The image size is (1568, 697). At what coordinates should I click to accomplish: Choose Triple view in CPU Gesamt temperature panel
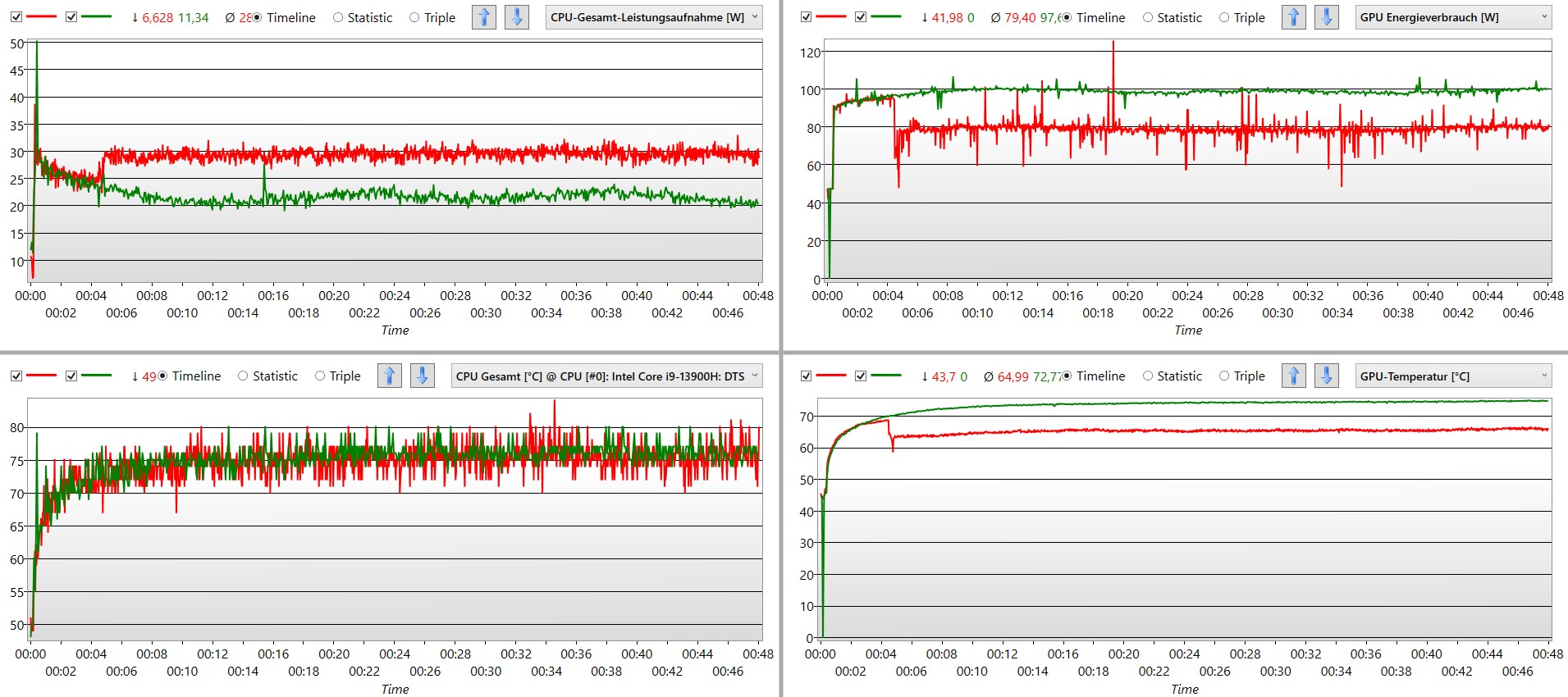pos(320,376)
